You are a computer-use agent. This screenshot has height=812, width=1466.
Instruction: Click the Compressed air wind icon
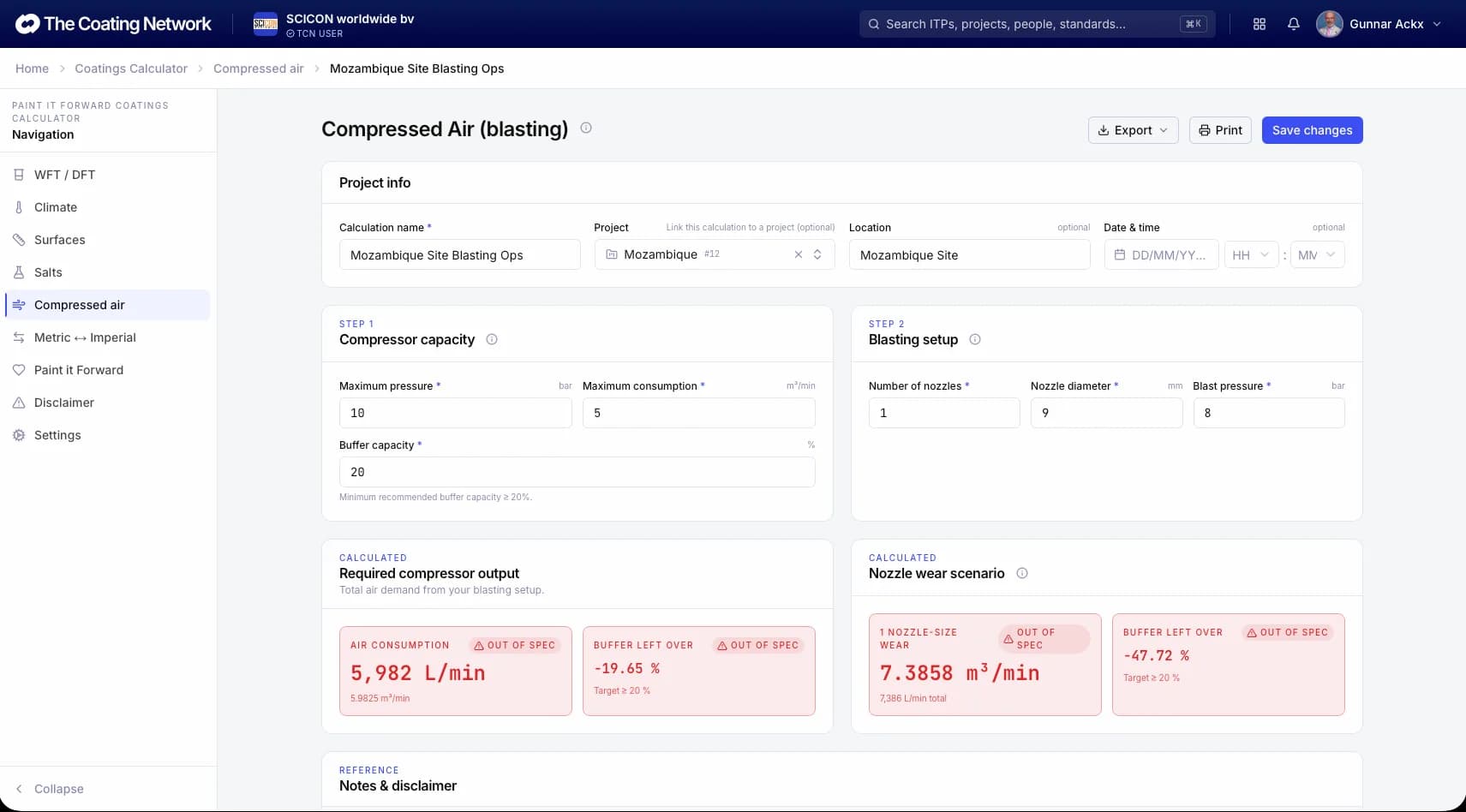point(19,305)
